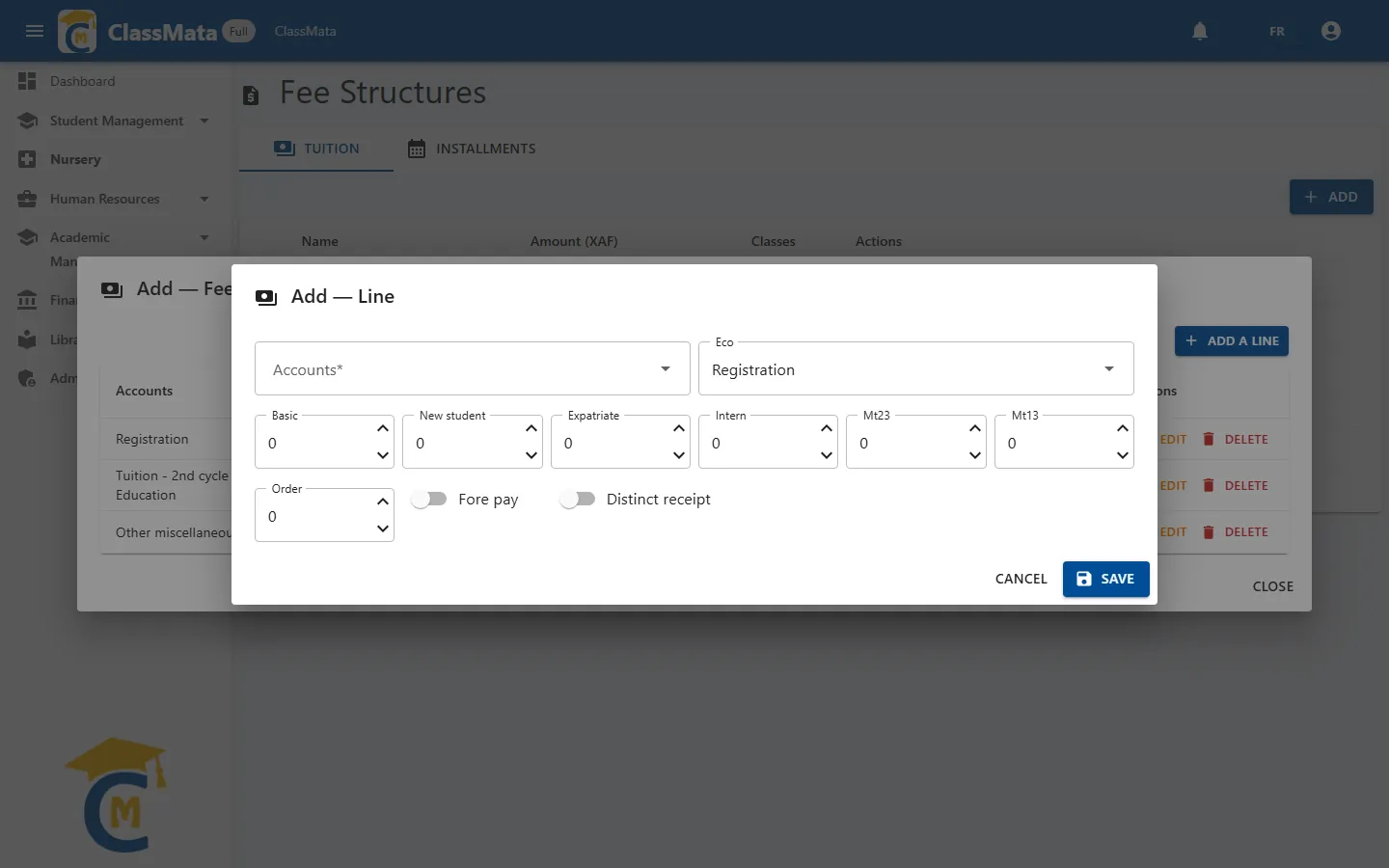Image resolution: width=1389 pixels, height=868 pixels.
Task: Expand the Human Resources menu arrow
Action: click(x=204, y=199)
